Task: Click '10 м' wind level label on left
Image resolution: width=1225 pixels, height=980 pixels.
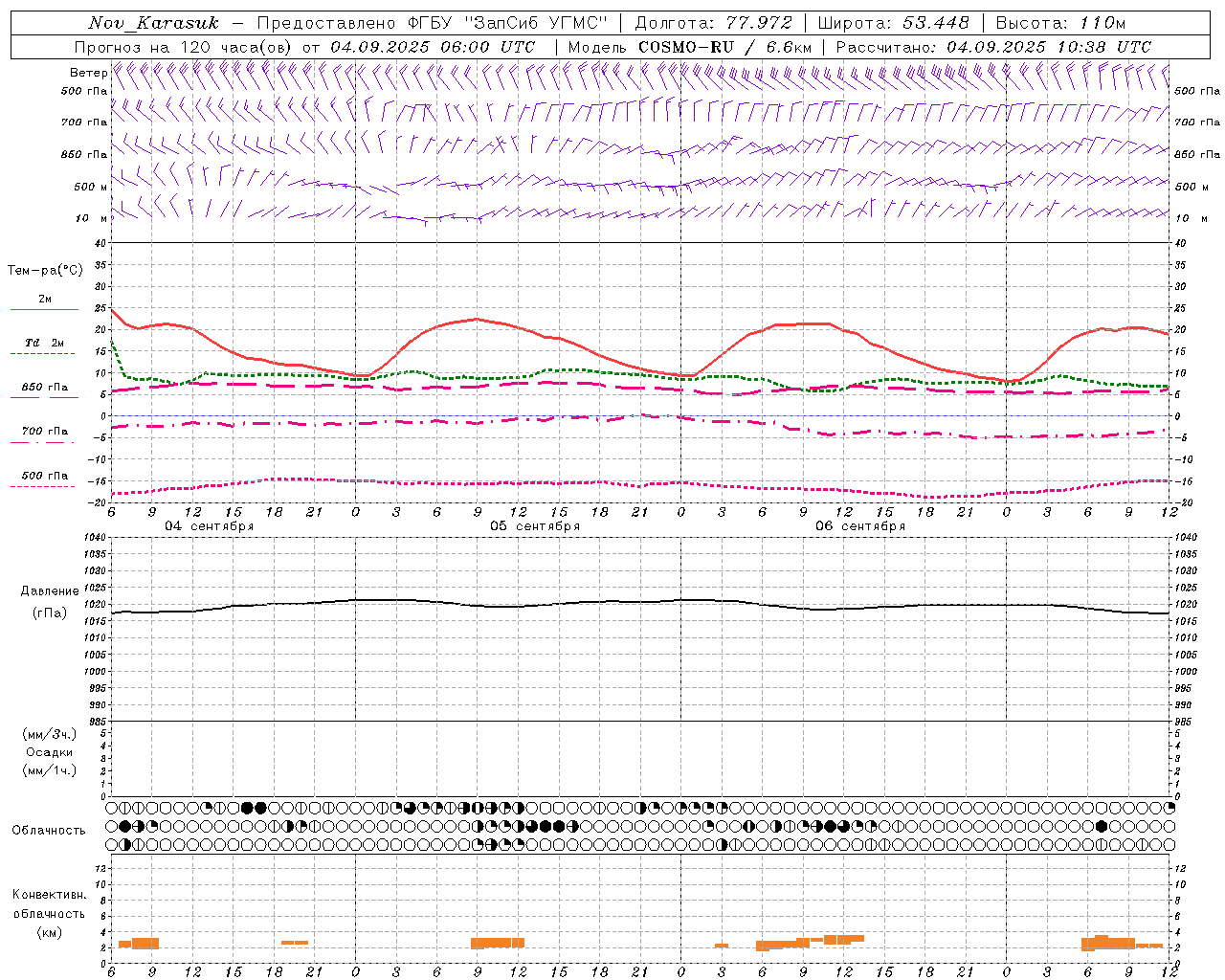Action: pos(92,218)
